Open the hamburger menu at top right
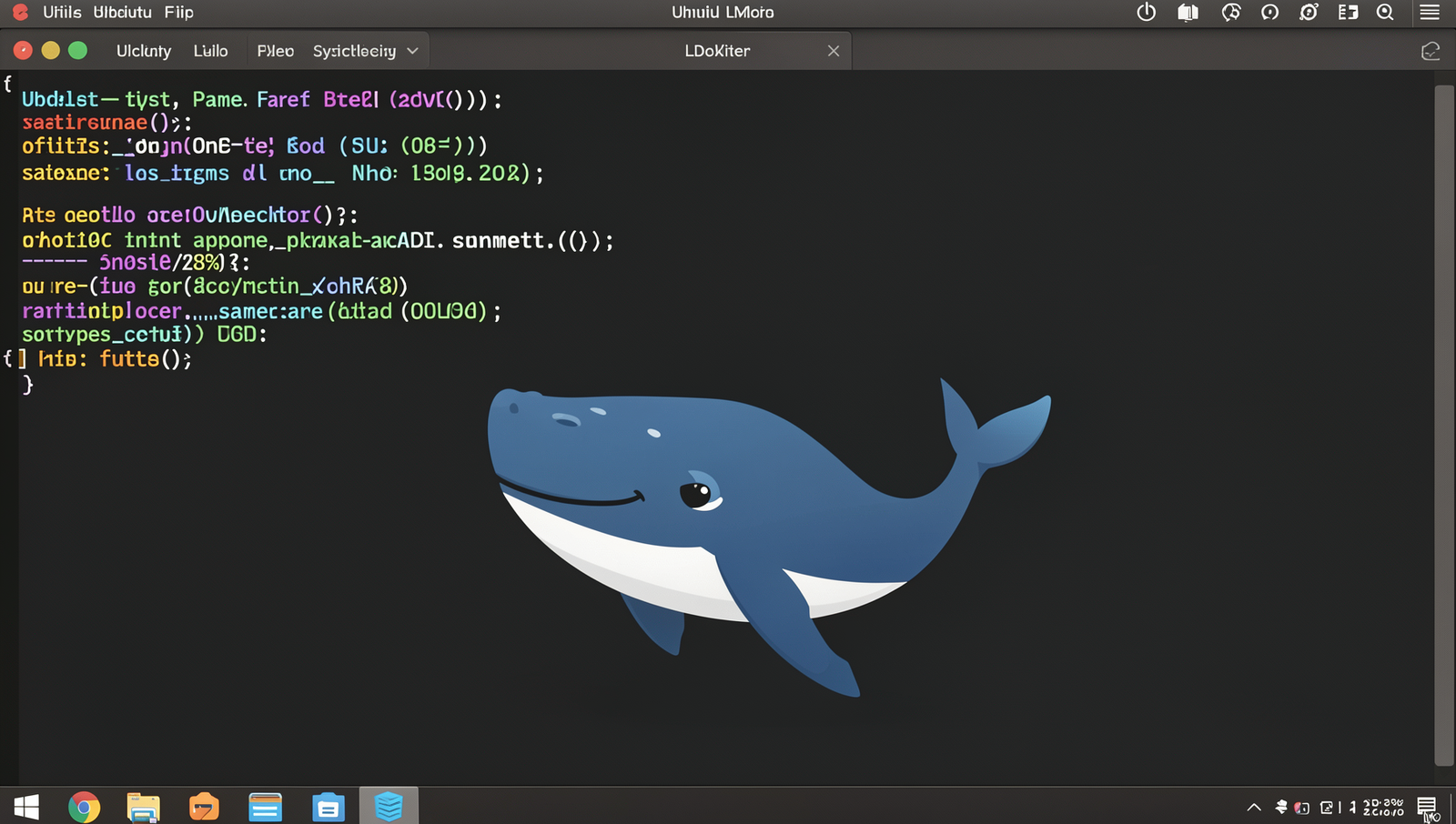Image resolution: width=1456 pixels, height=824 pixels. 1430,12
